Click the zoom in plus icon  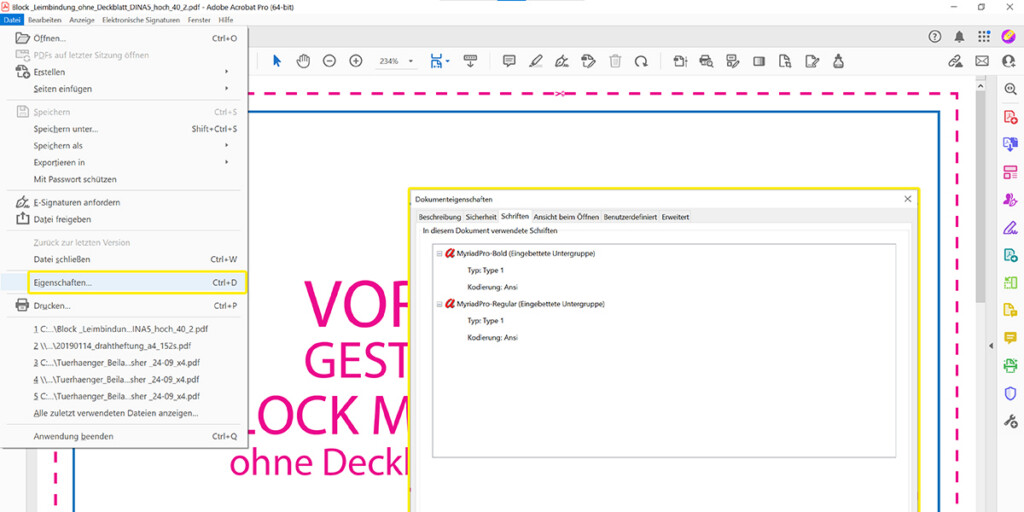pos(355,61)
